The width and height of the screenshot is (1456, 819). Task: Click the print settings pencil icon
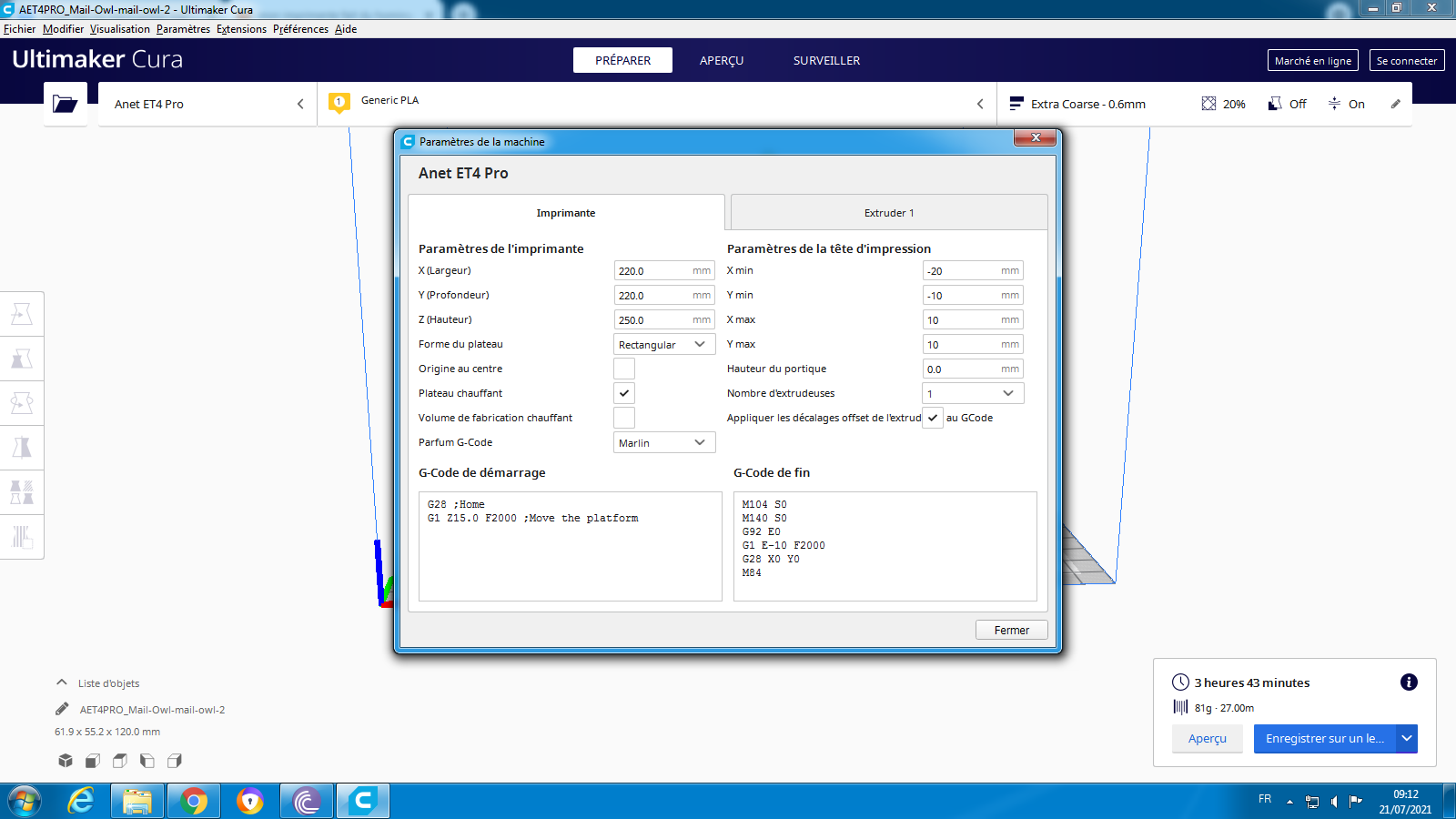click(x=1395, y=104)
